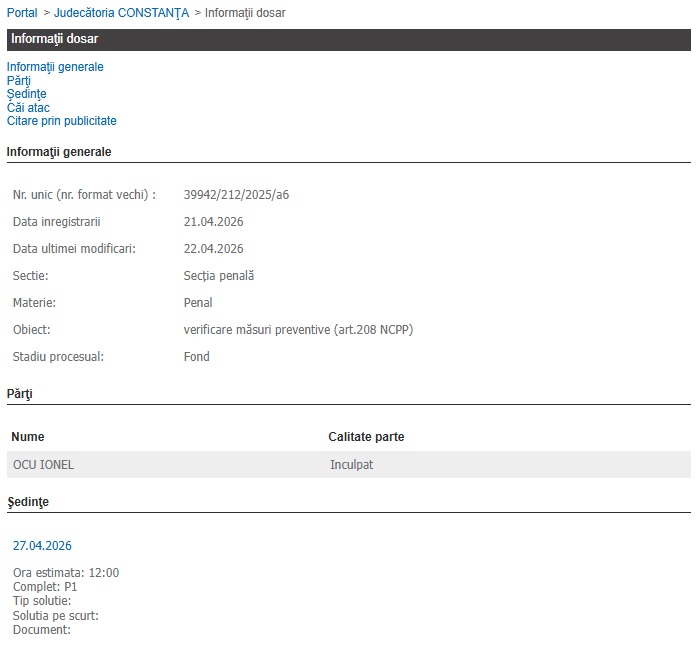Select the Căi atac link
Screen dimensions: 700x646
pyautogui.click(x=28, y=108)
